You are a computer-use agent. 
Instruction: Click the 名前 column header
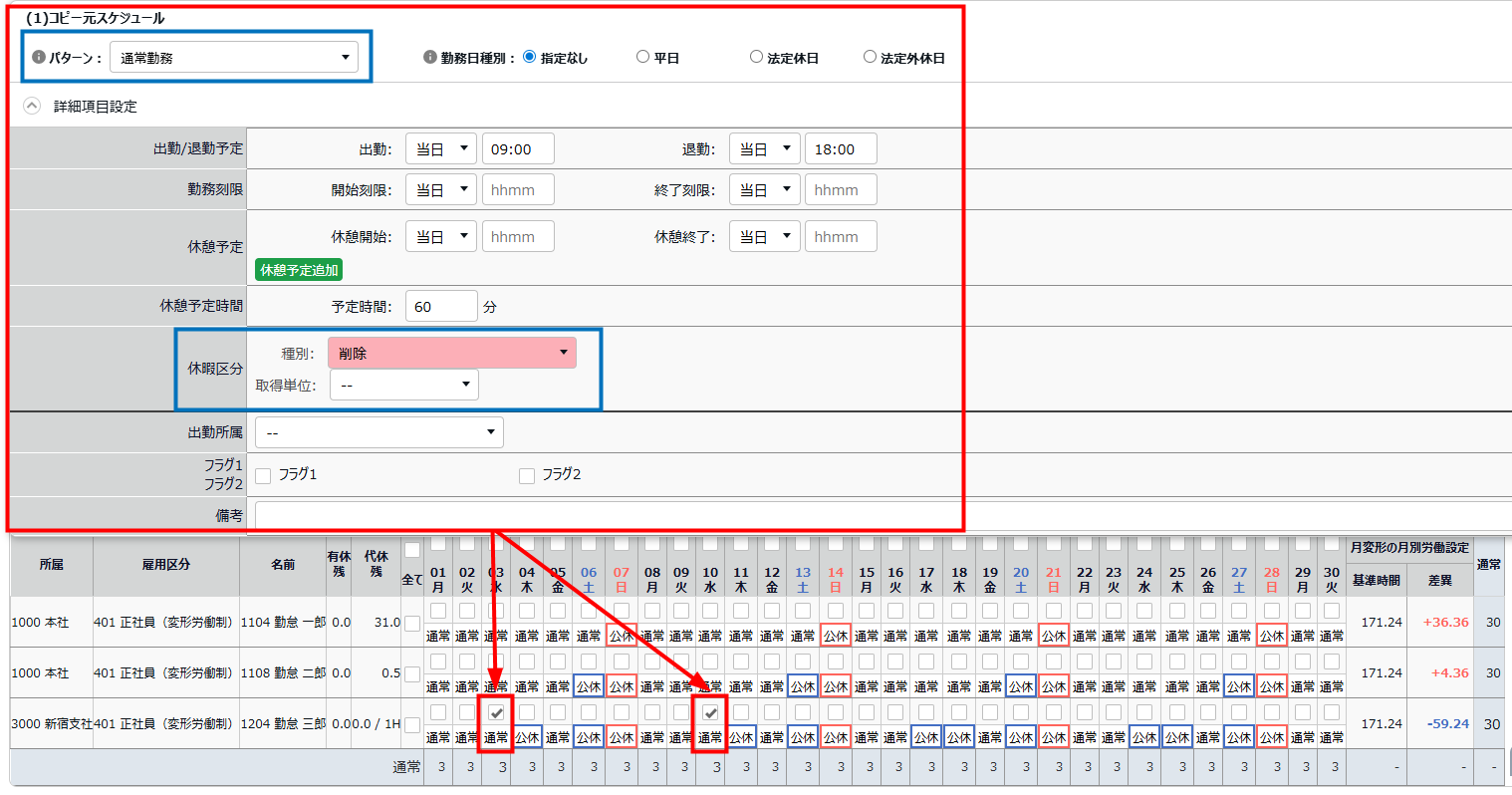(283, 564)
